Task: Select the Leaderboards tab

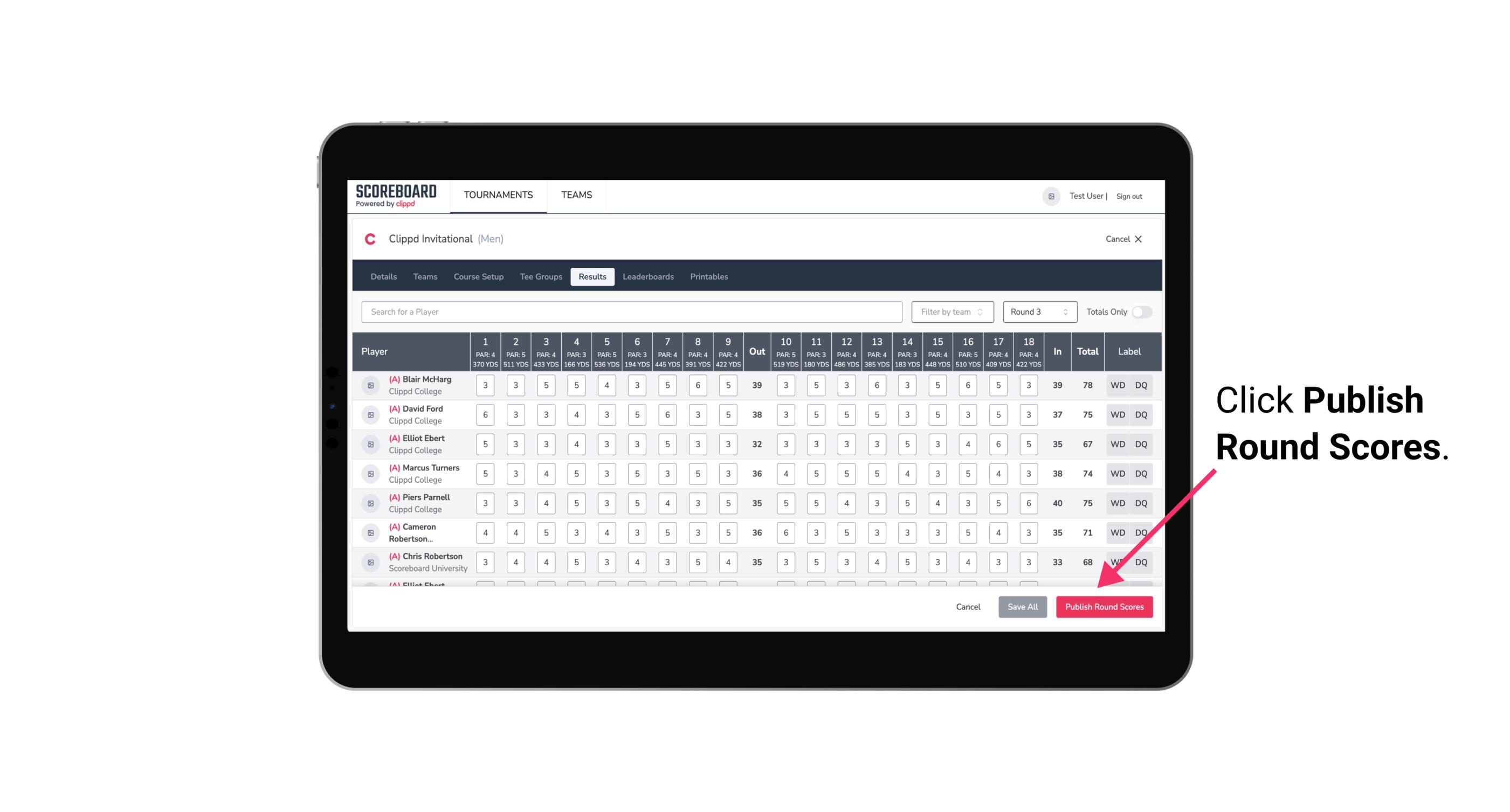Action: 648,276
